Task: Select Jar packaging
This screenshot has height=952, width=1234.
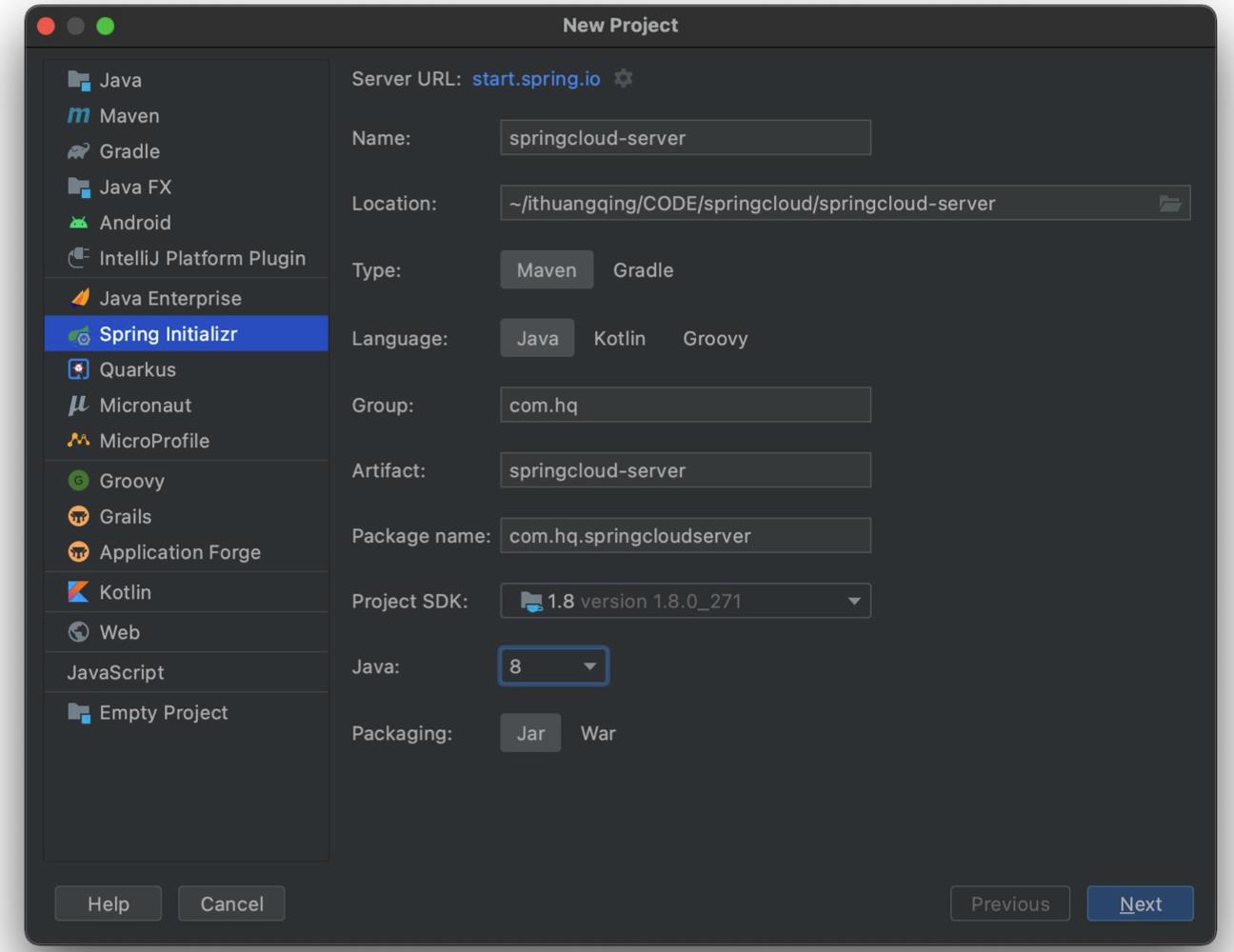Action: [530, 733]
